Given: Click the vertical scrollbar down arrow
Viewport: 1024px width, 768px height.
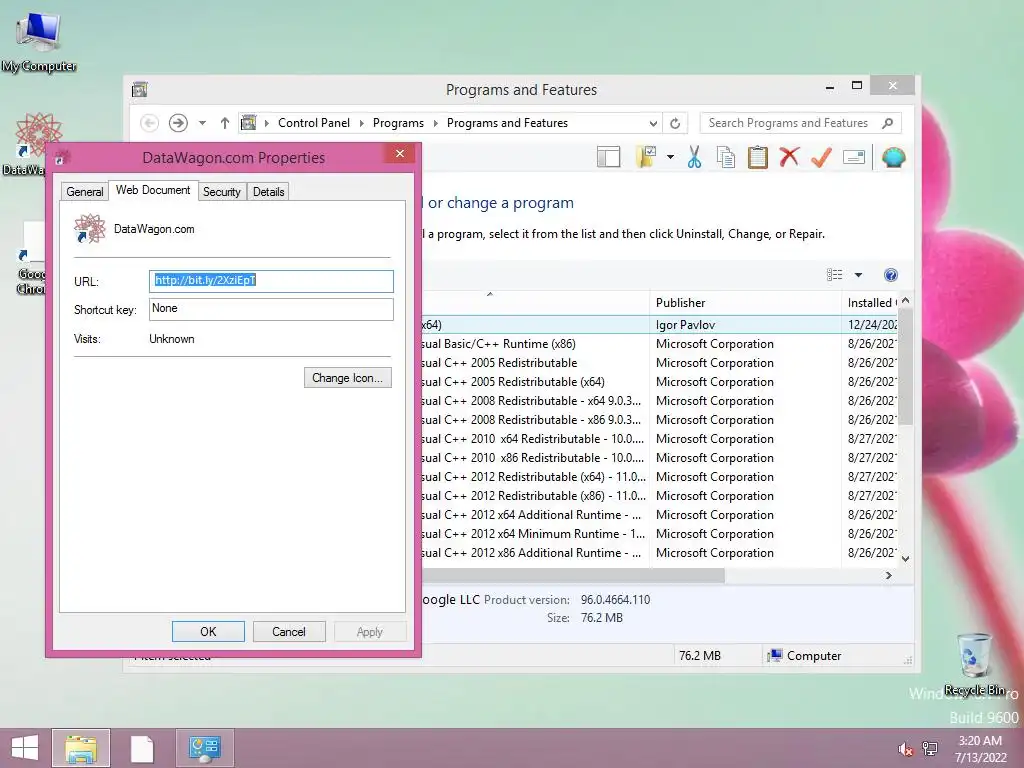Looking at the screenshot, I should pos(905,558).
